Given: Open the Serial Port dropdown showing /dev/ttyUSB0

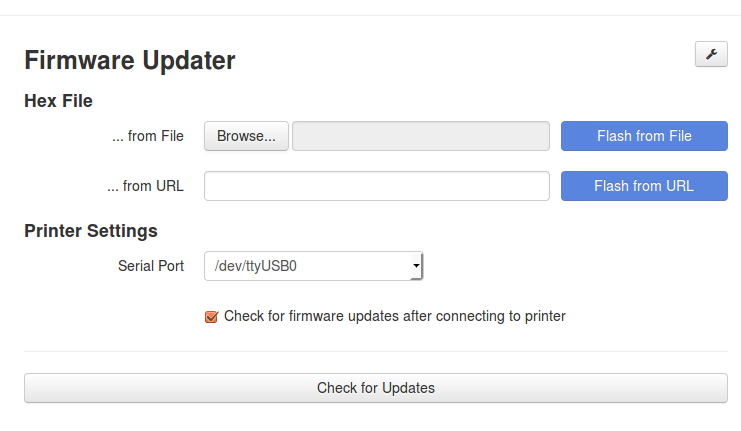Looking at the screenshot, I should click(x=313, y=266).
